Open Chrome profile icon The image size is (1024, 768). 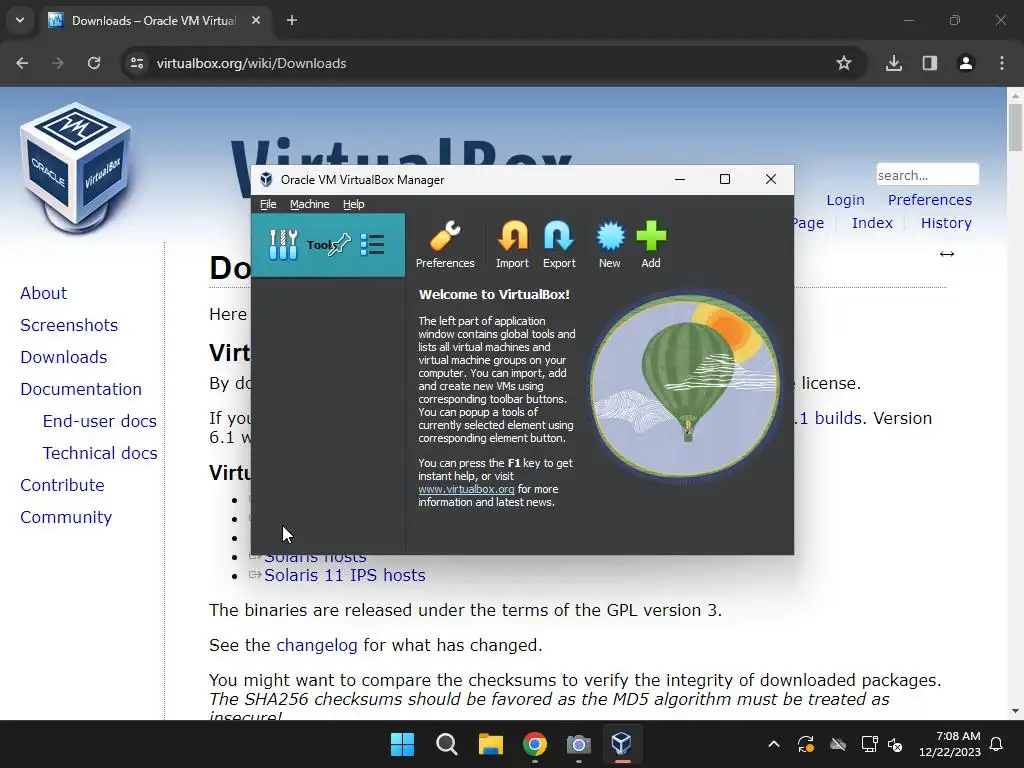click(x=966, y=63)
